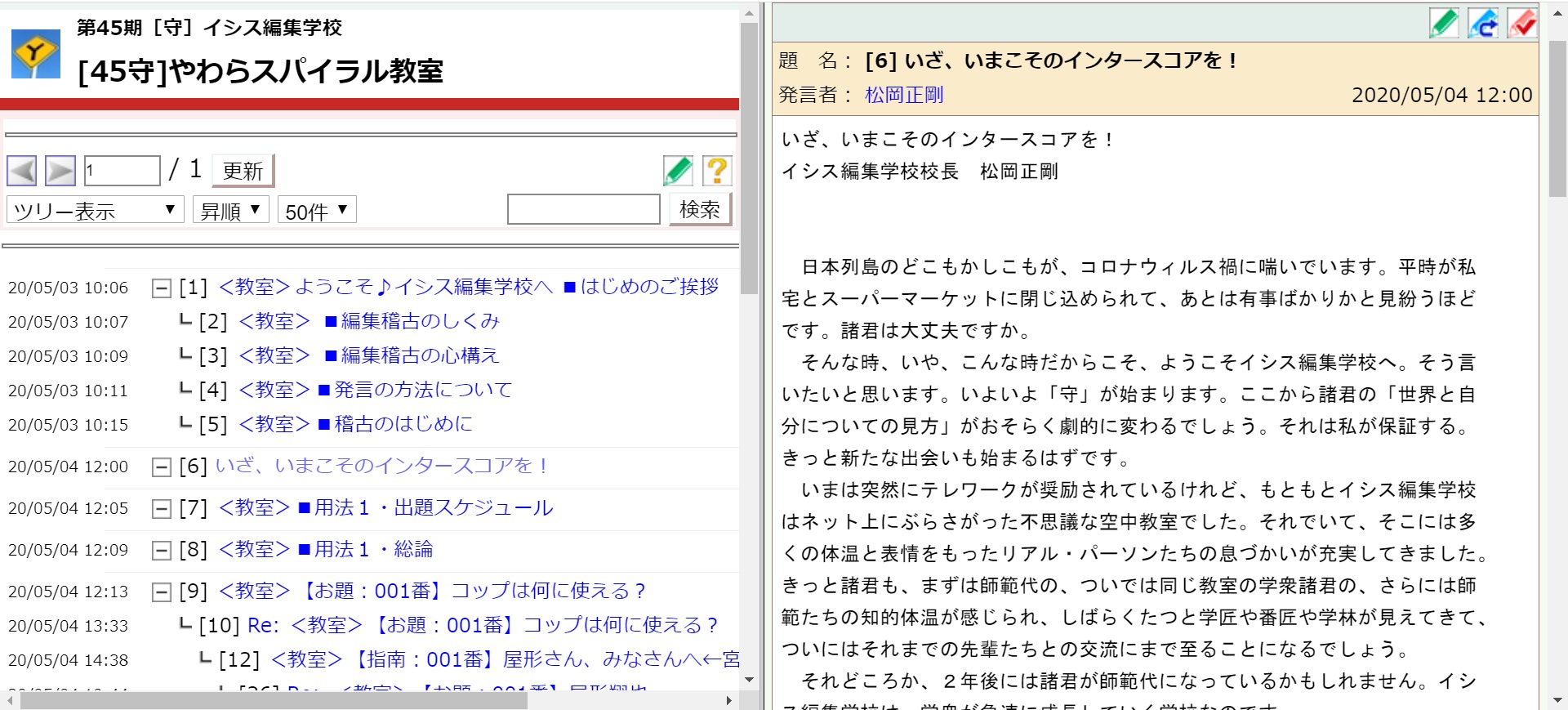Image resolution: width=1568 pixels, height=710 pixels.
Task: Collapse the thread [6] minus box
Action: [162, 467]
